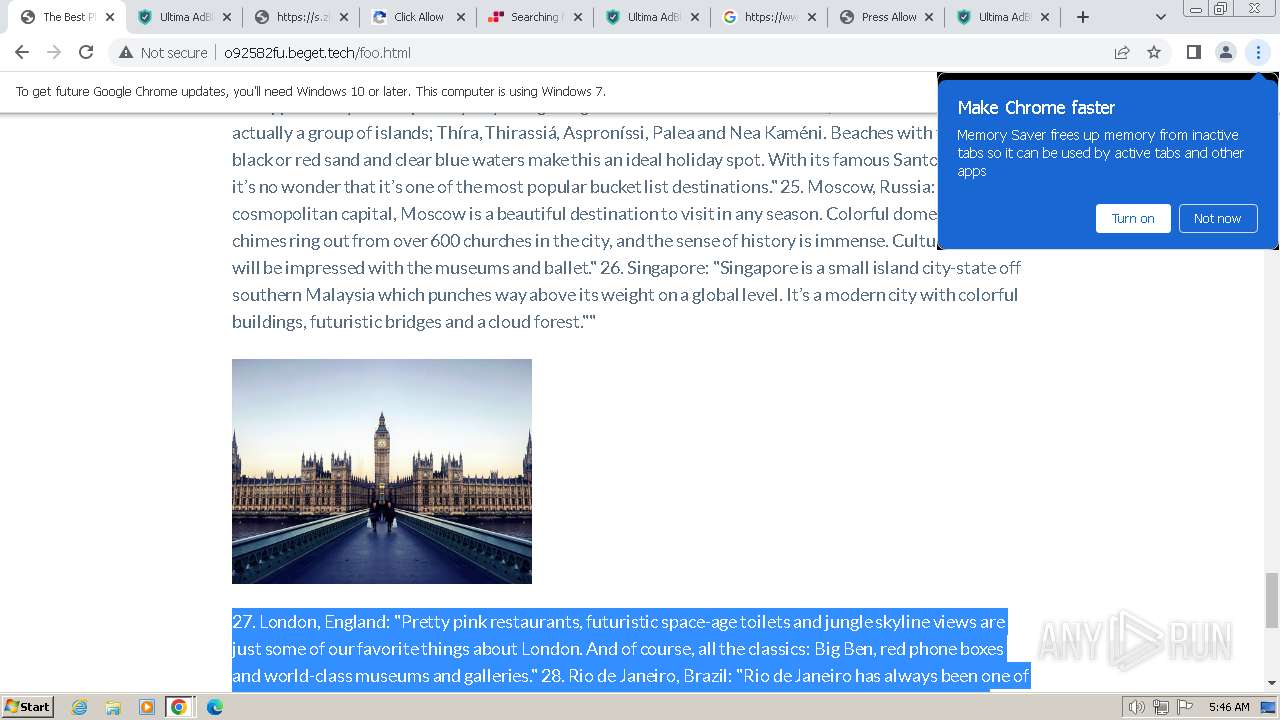Click the Big Ben London photo
Viewport: 1280px width, 720px height.
pos(382,471)
